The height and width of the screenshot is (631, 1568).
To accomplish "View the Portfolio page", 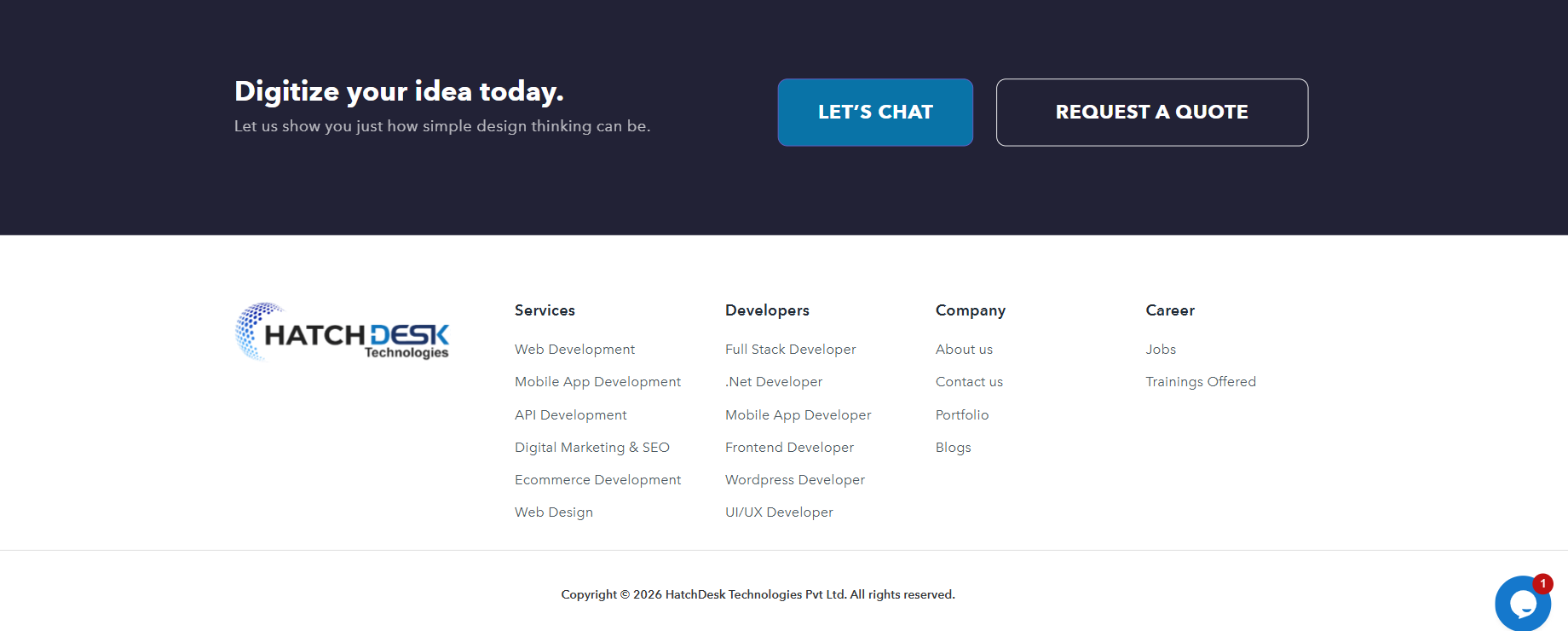I will [x=962, y=415].
